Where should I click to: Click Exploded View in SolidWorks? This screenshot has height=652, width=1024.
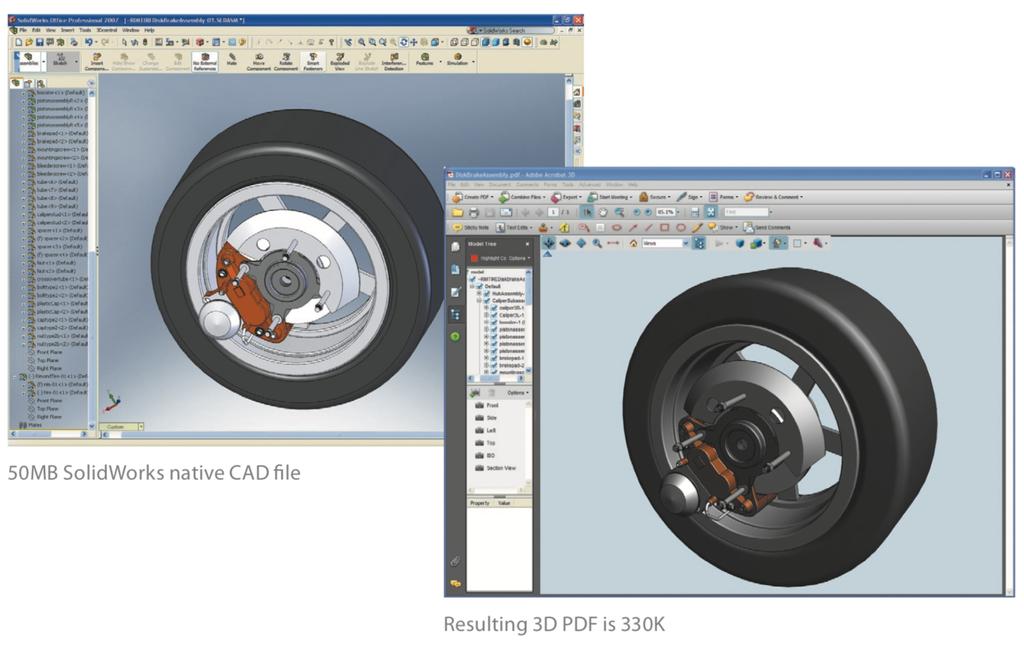tap(339, 61)
